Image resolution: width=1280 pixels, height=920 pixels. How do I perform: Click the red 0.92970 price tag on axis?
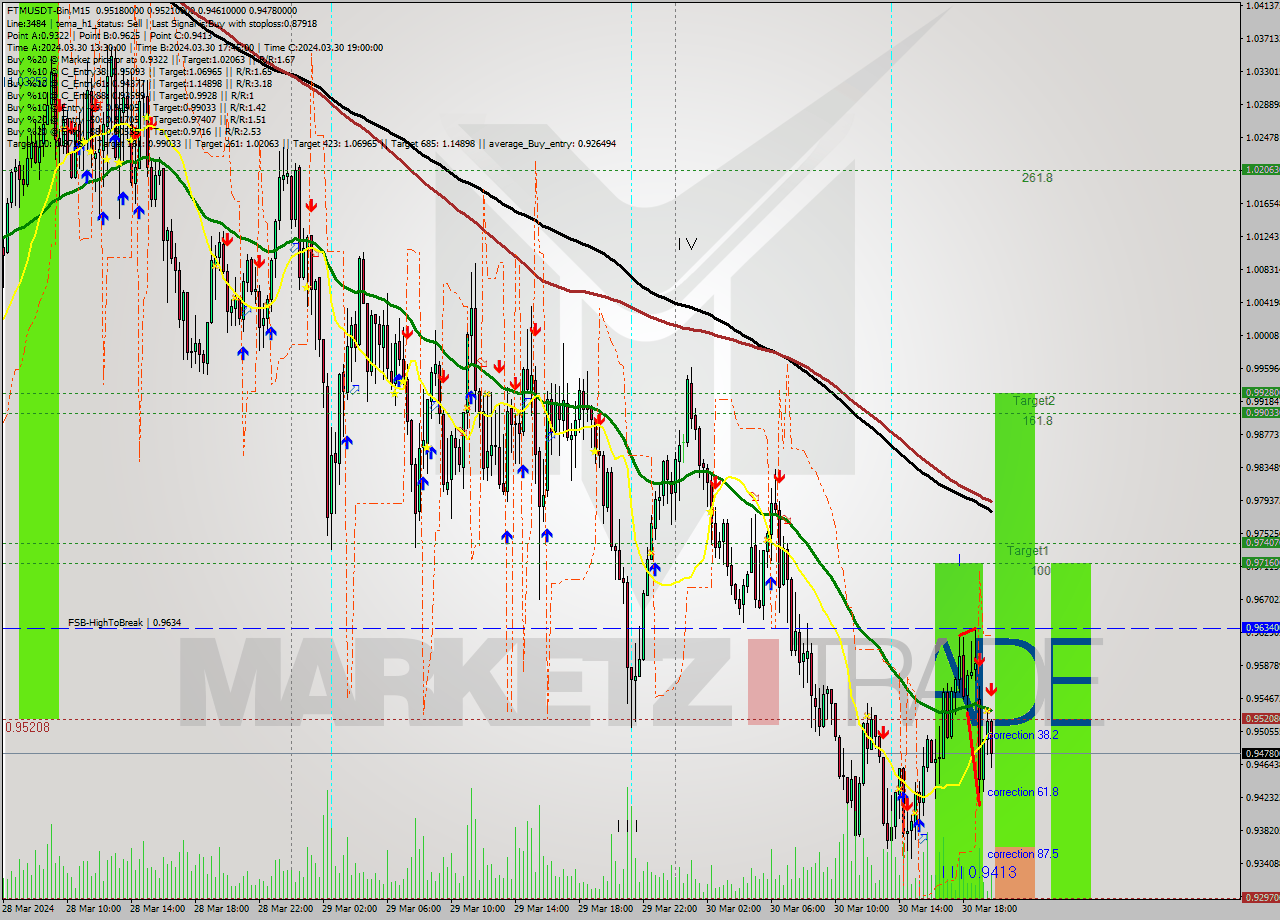(1260, 897)
